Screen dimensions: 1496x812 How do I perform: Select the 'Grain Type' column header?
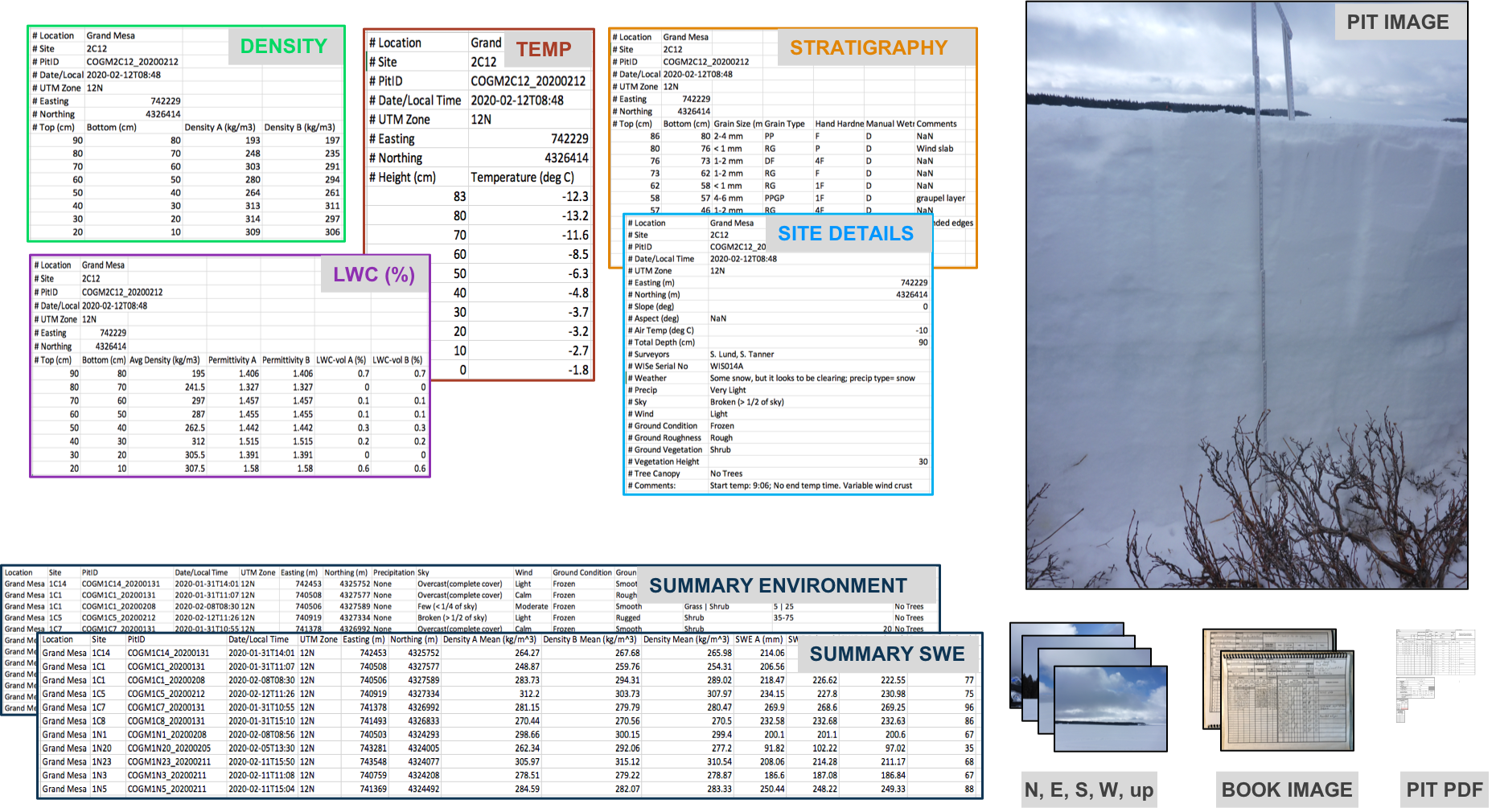pos(784,124)
